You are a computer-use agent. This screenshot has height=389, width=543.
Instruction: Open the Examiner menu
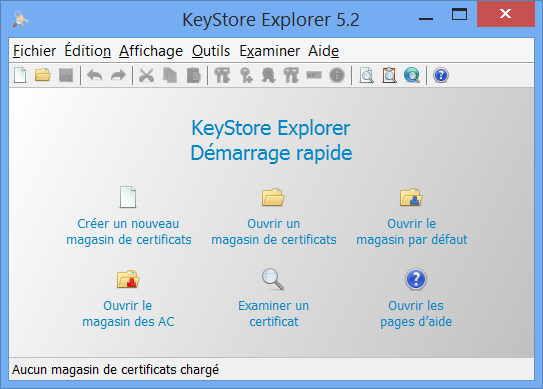click(269, 51)
